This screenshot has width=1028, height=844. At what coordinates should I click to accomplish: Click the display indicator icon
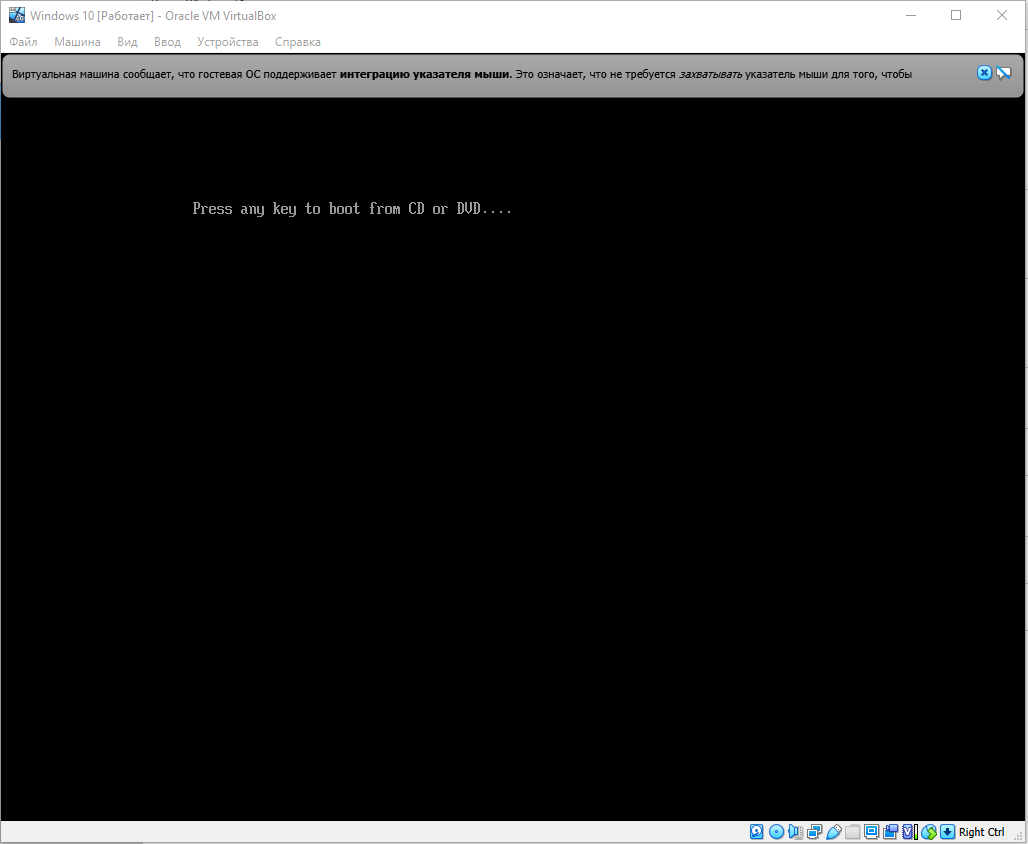click(x=871, y=832)
